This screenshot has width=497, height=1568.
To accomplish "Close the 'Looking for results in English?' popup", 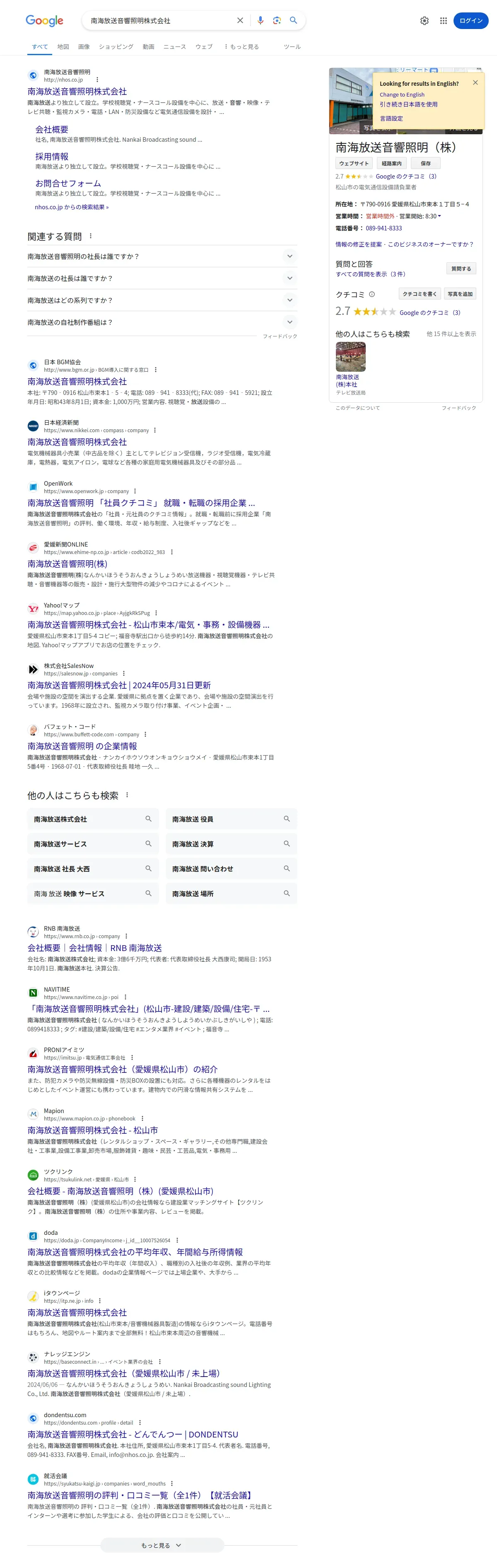I will click(x=476, y=83).
